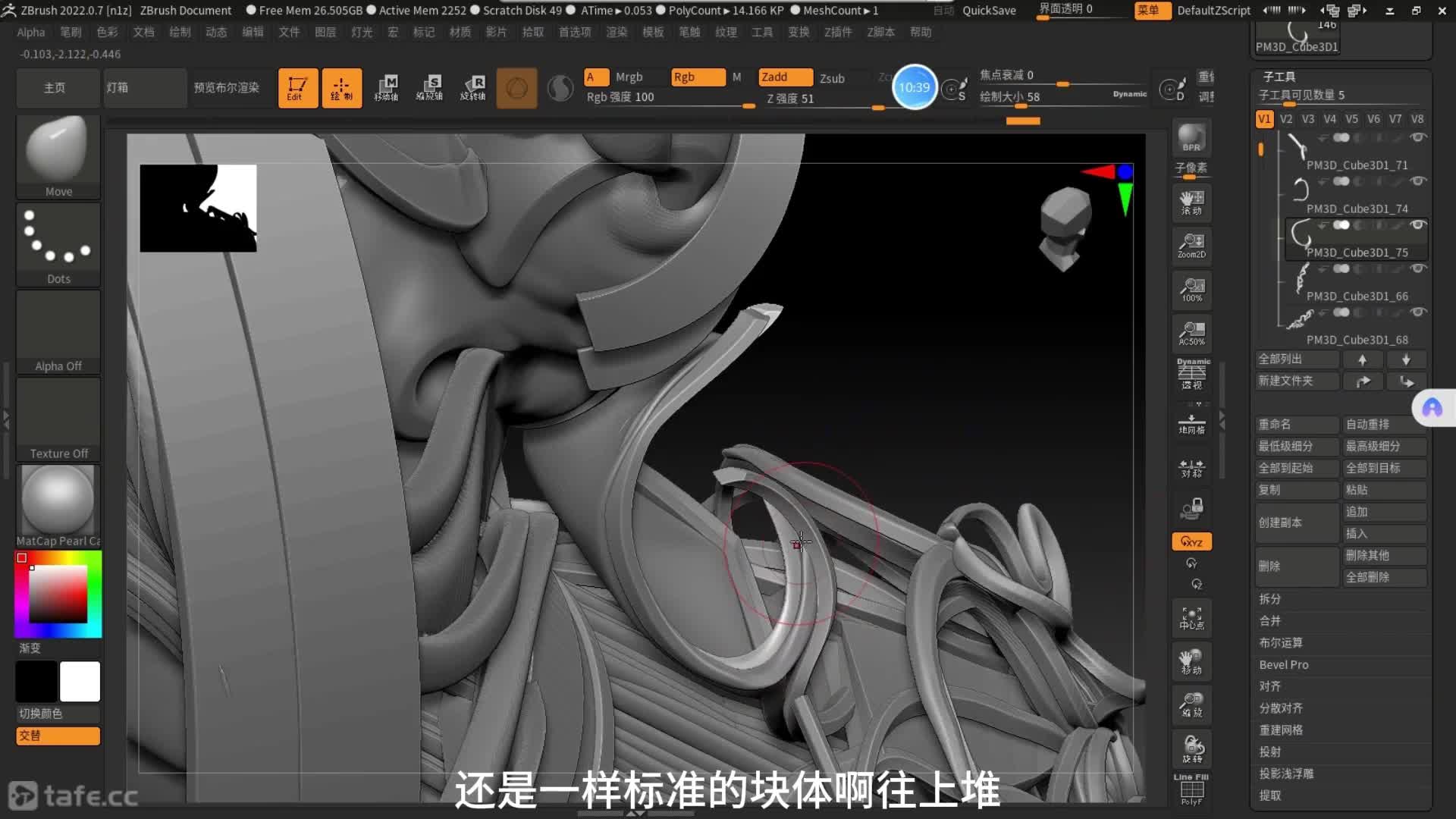This screenshot has width=1456, height=819.
Task: Expand the Bevel Pro section
Action: [x=1284, y=665]
